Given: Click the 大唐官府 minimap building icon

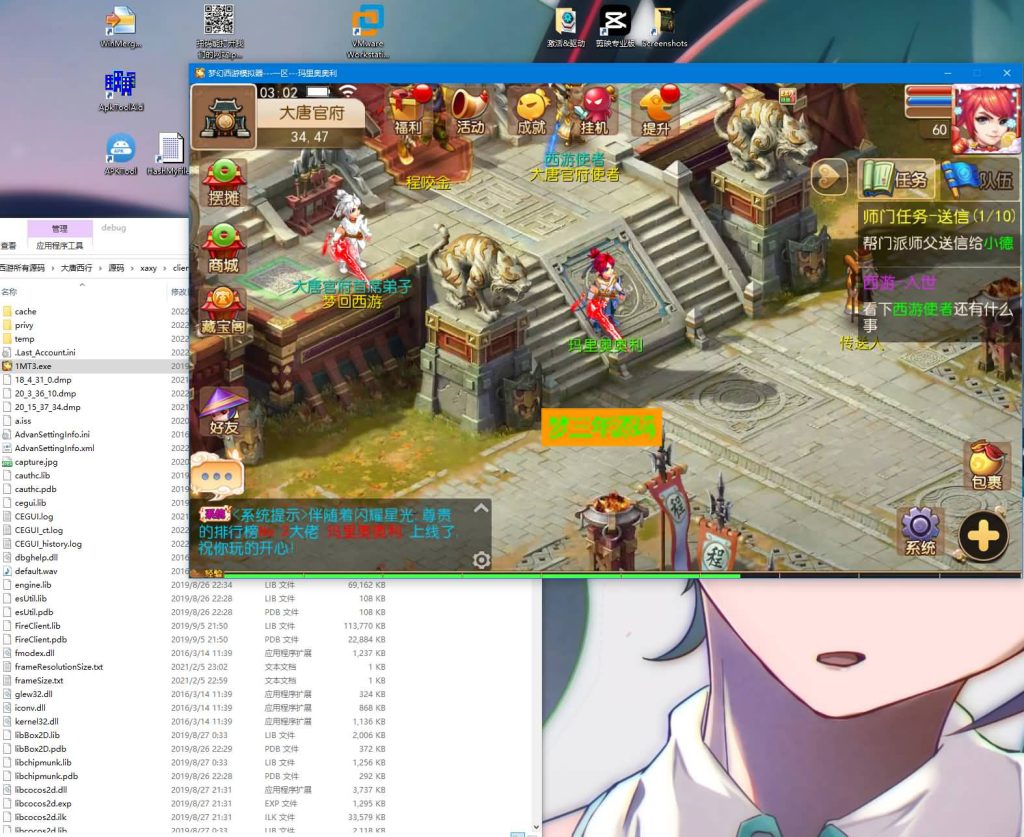Looking at the screenshot, I should [224, 118].
